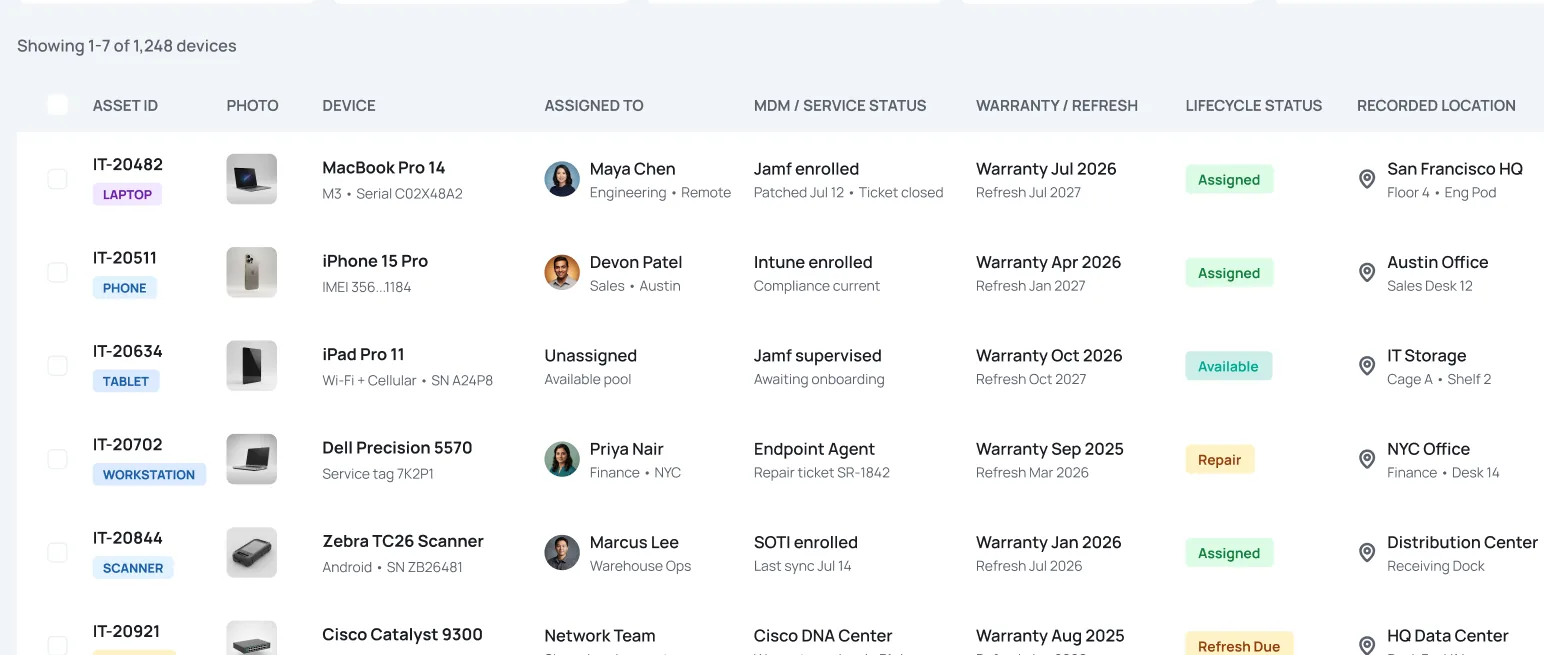Click the iPhone 15 Pro device name
Screen dimensions: 1544x655
[375, 261]
